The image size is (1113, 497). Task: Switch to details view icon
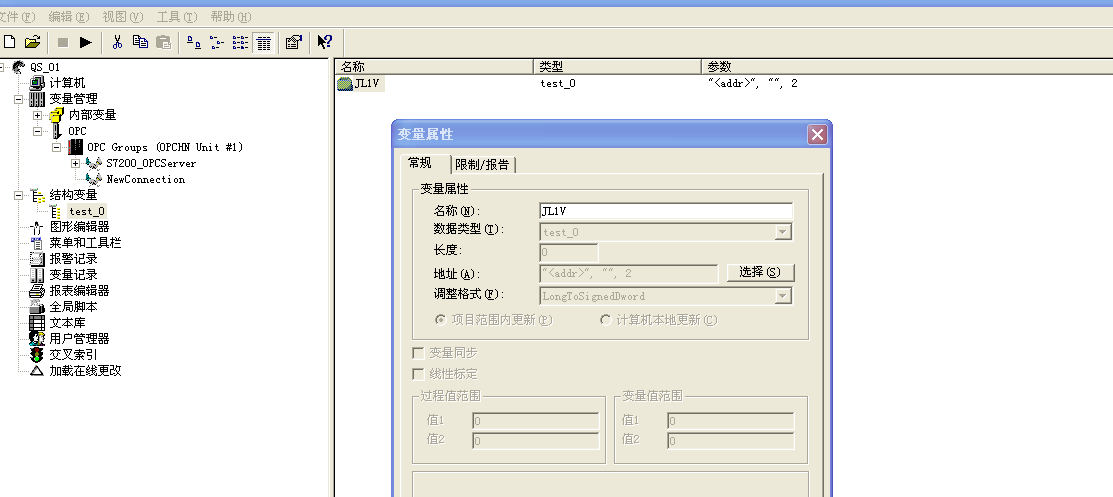tap(264, 43)
